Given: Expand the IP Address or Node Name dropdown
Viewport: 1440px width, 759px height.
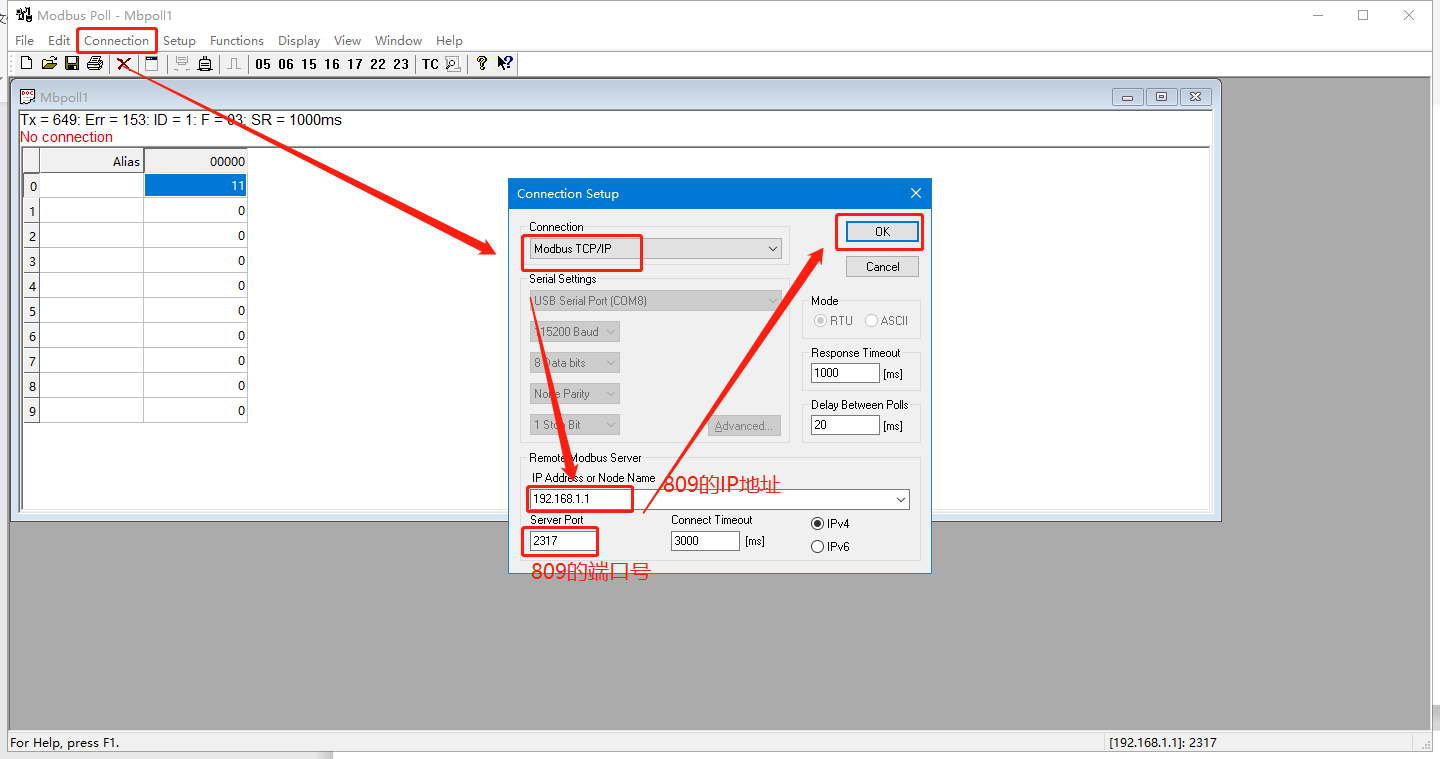Looking at the screenshot, I should coord(900,499).
